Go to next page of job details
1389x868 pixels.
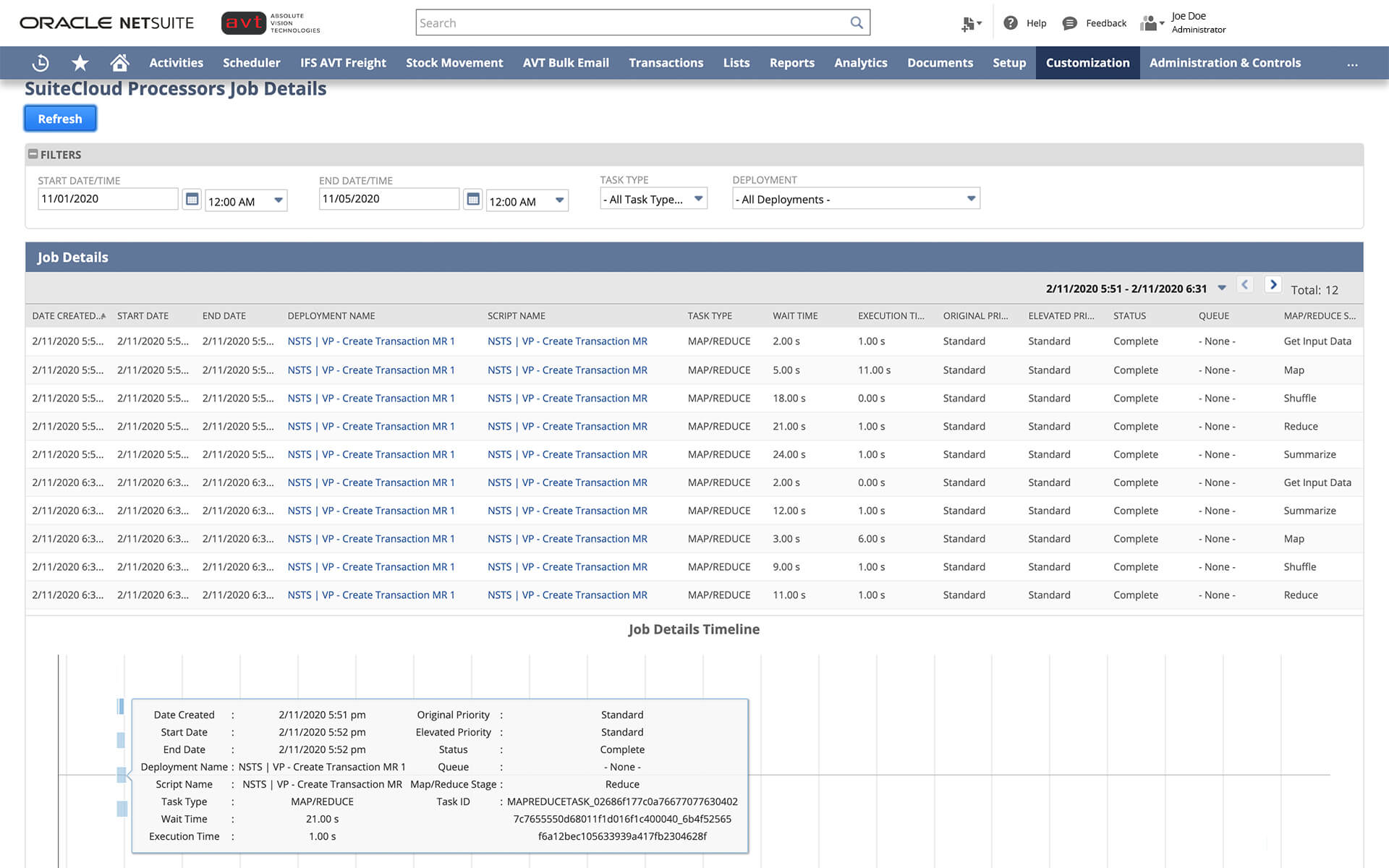pyautogui.click(x=1273, y=284)
